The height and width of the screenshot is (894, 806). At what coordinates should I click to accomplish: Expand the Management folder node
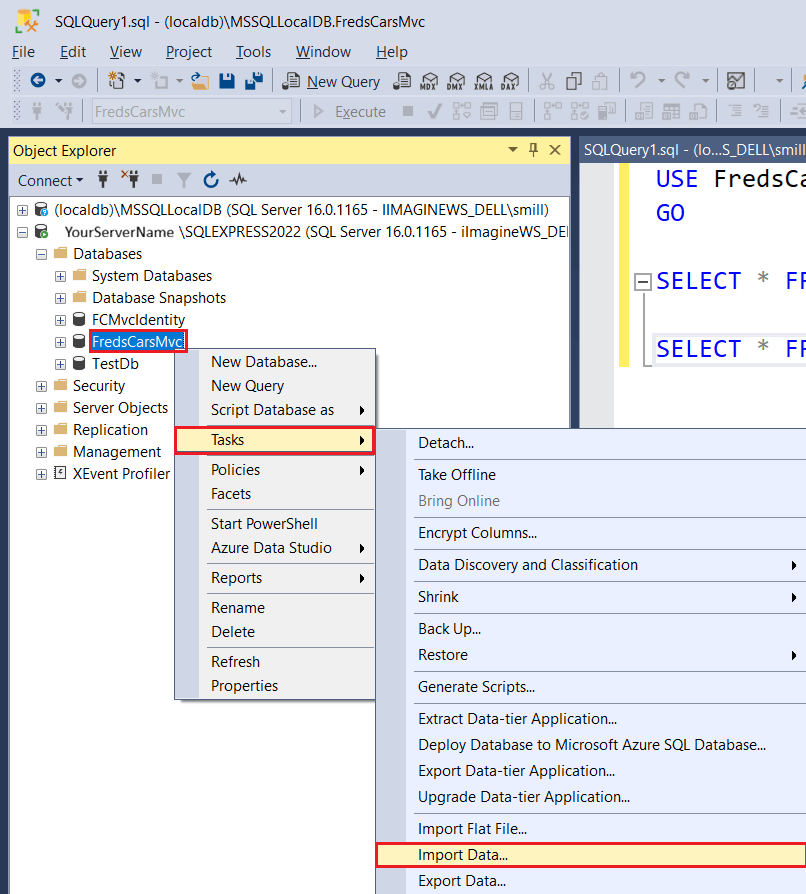(41, 453)
